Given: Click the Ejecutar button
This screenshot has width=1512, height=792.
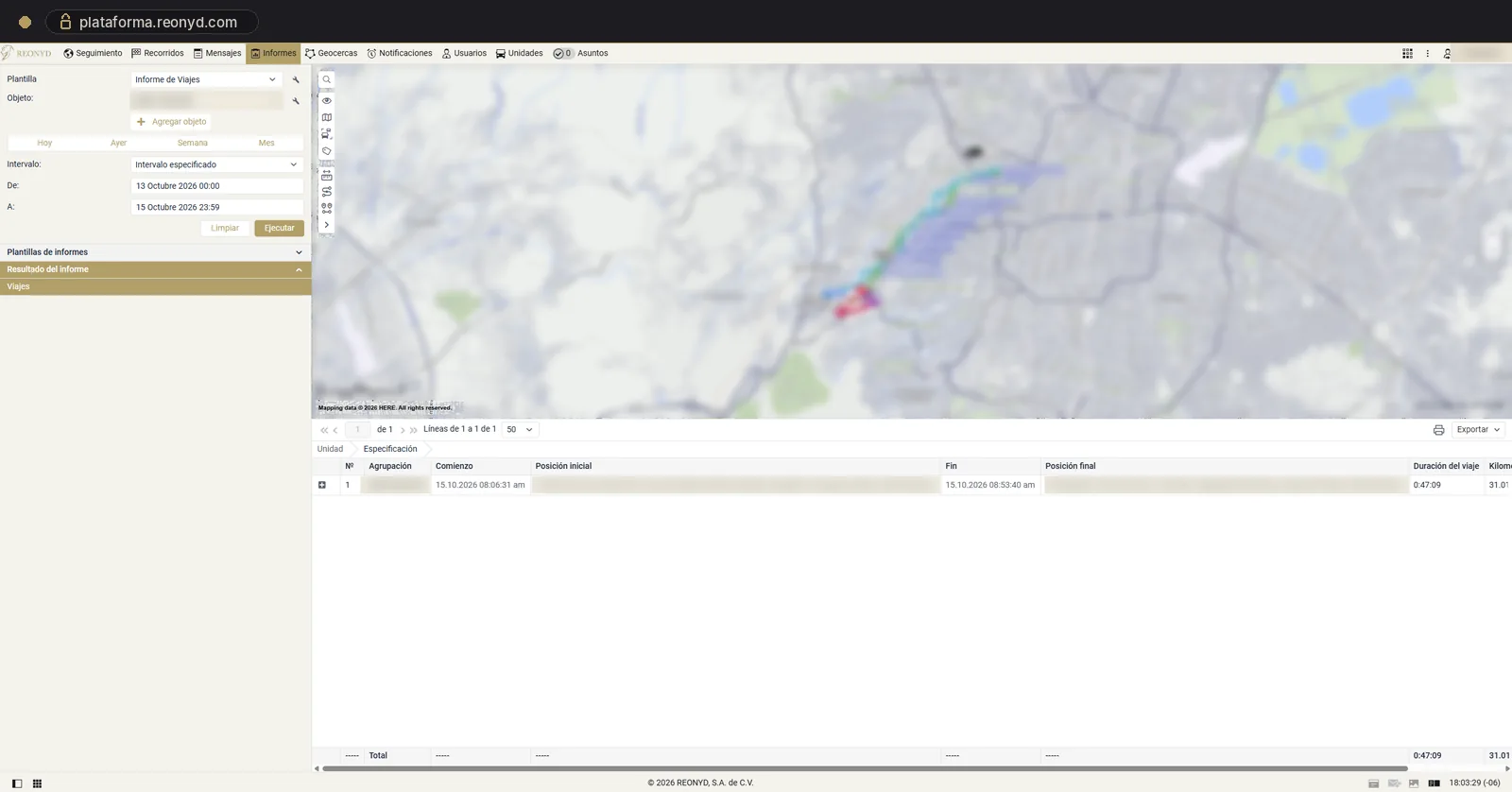Looking at the screenshot, I should pyautogui.click(x=279, y=228).
